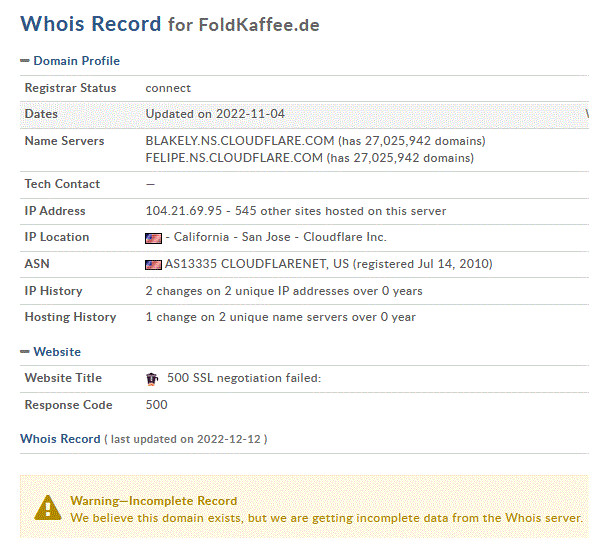Viewport: 589px width, 538px height.
Task: Click the IP address 104.21.69.95
Action: [x=184, y=211]
